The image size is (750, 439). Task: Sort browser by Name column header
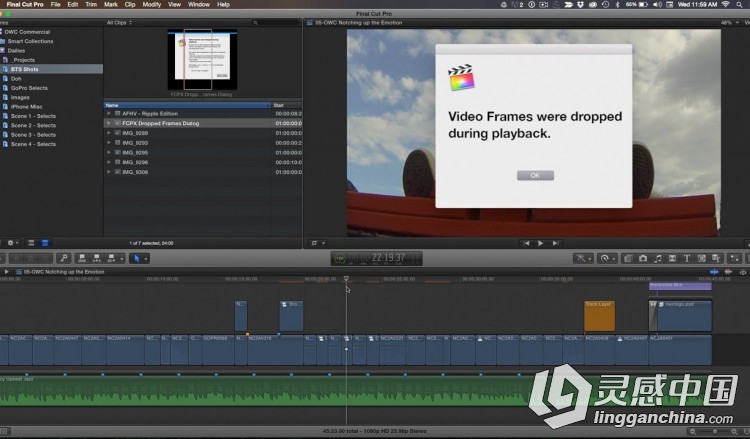pyautogui.click(x=188, y=105)
